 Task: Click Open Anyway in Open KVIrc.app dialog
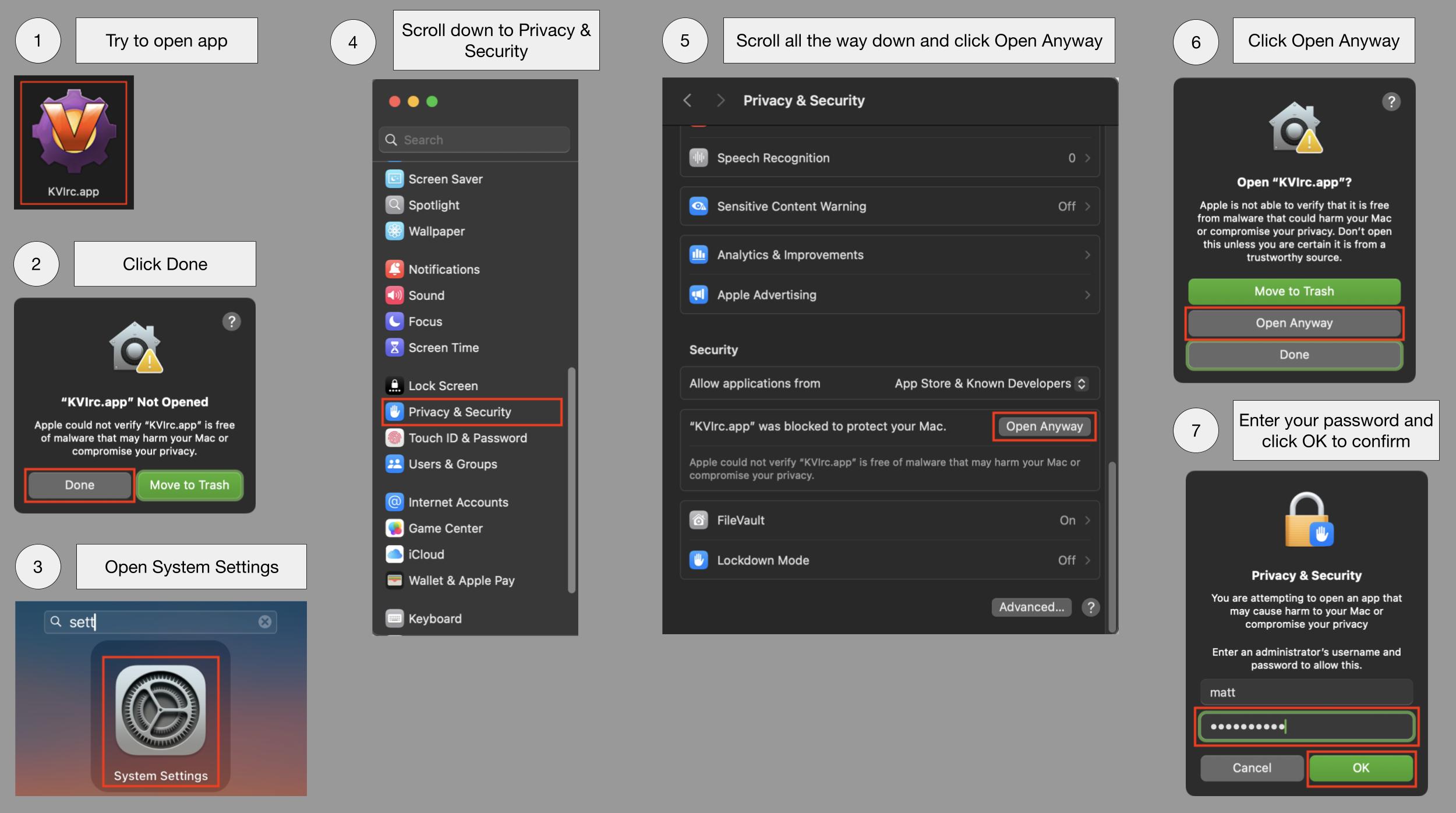(x=1294, y=323)
